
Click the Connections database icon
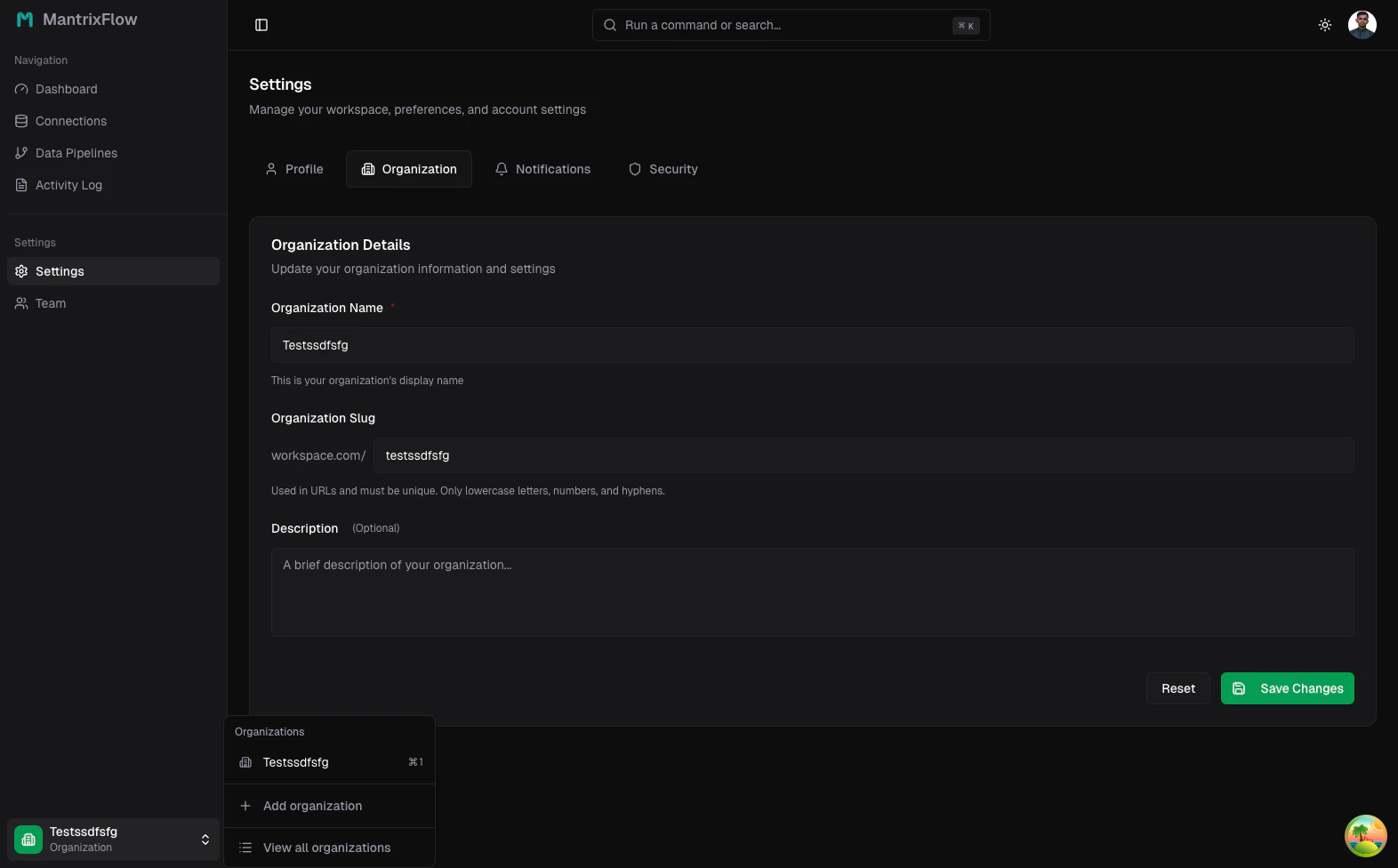click(x=21, y=121)
